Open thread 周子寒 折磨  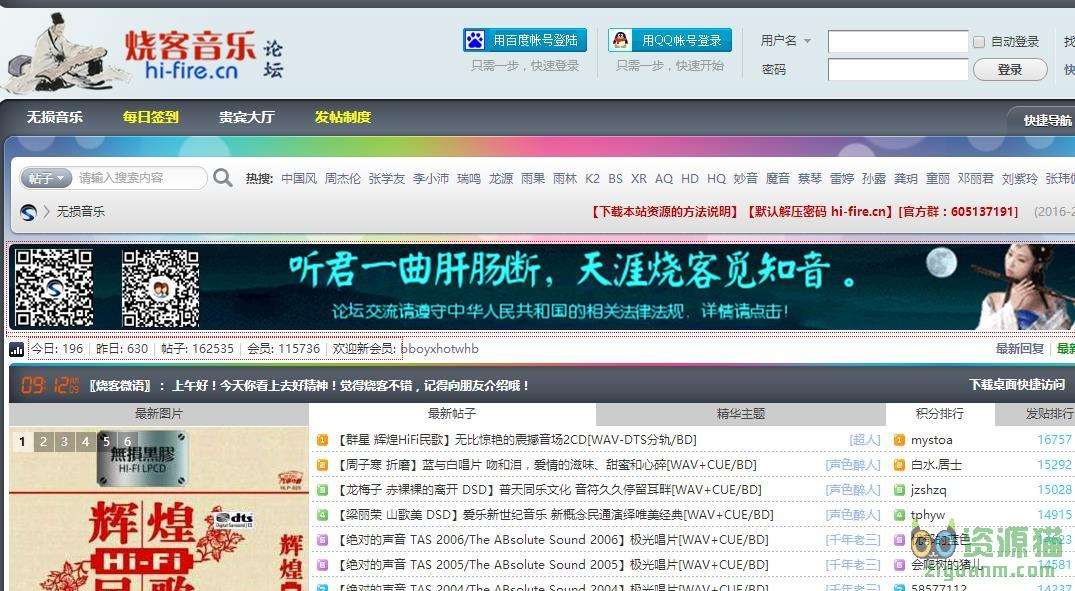(x=546, y=465)
